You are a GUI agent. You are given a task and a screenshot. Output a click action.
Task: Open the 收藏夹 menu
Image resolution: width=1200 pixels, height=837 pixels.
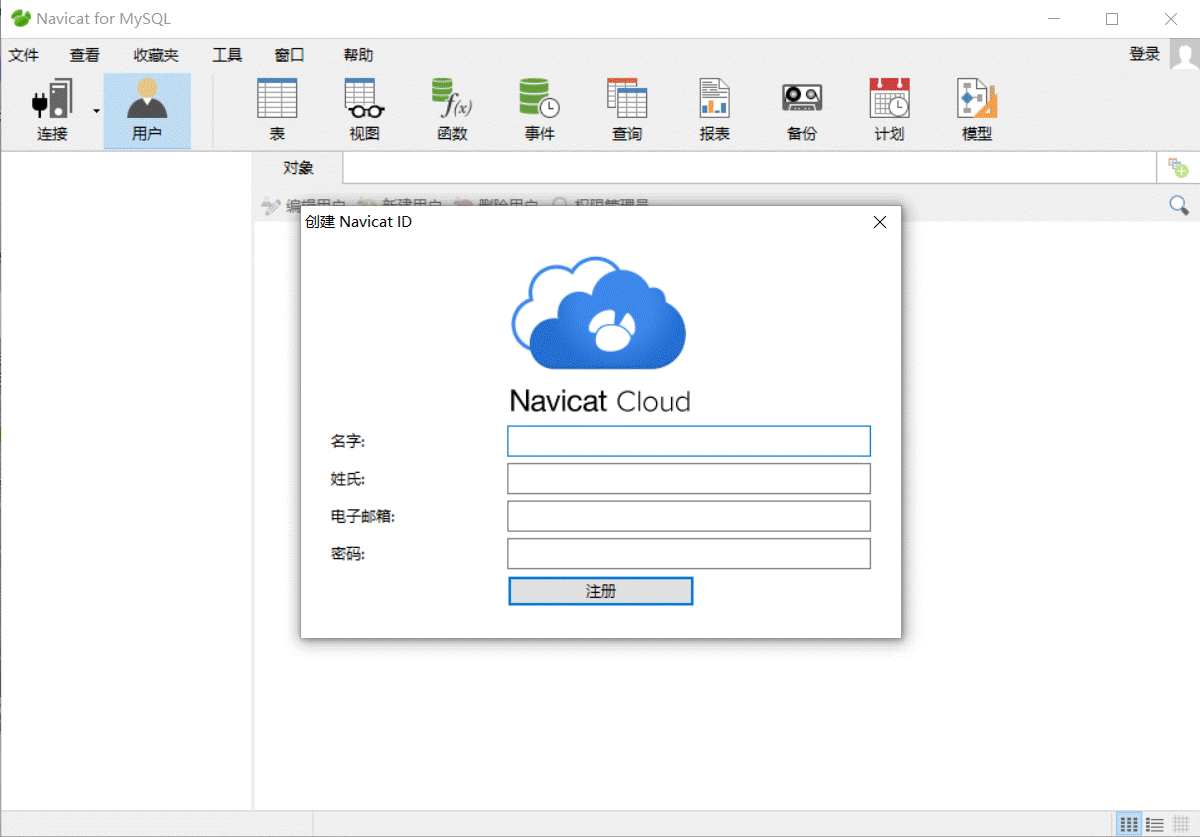click(156, 55)
